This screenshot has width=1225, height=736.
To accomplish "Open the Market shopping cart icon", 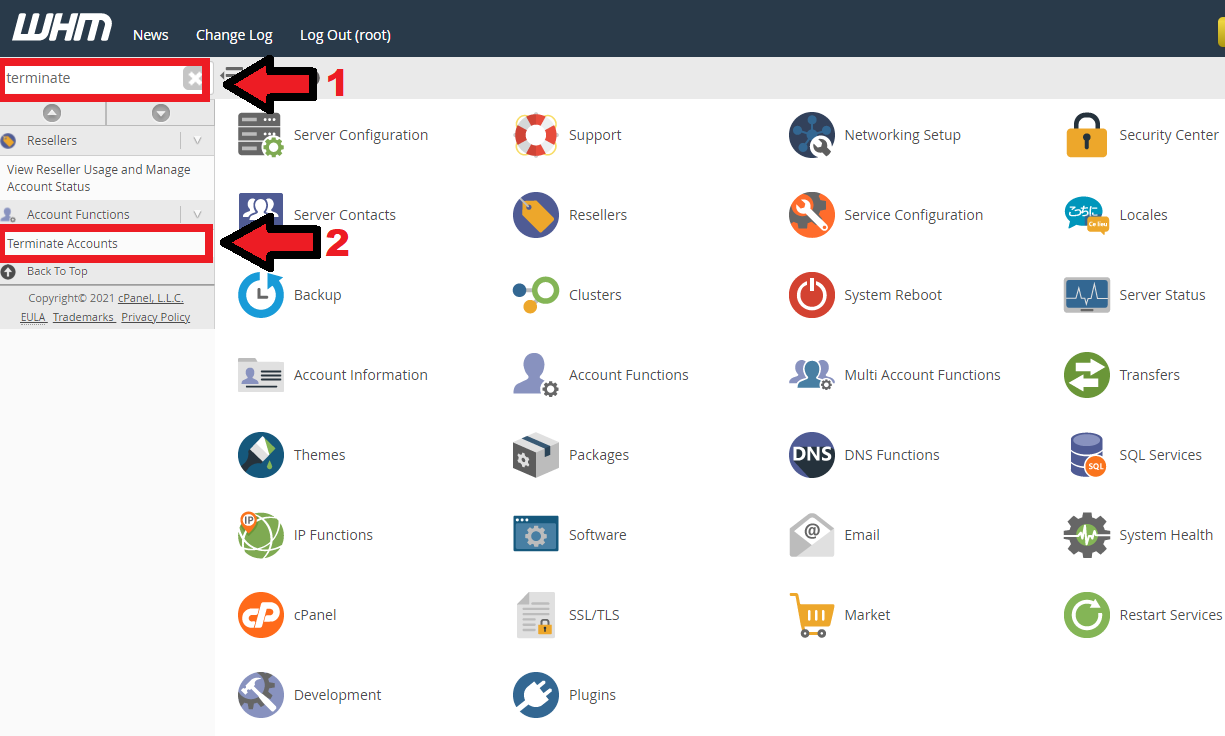I will (811, 615).
